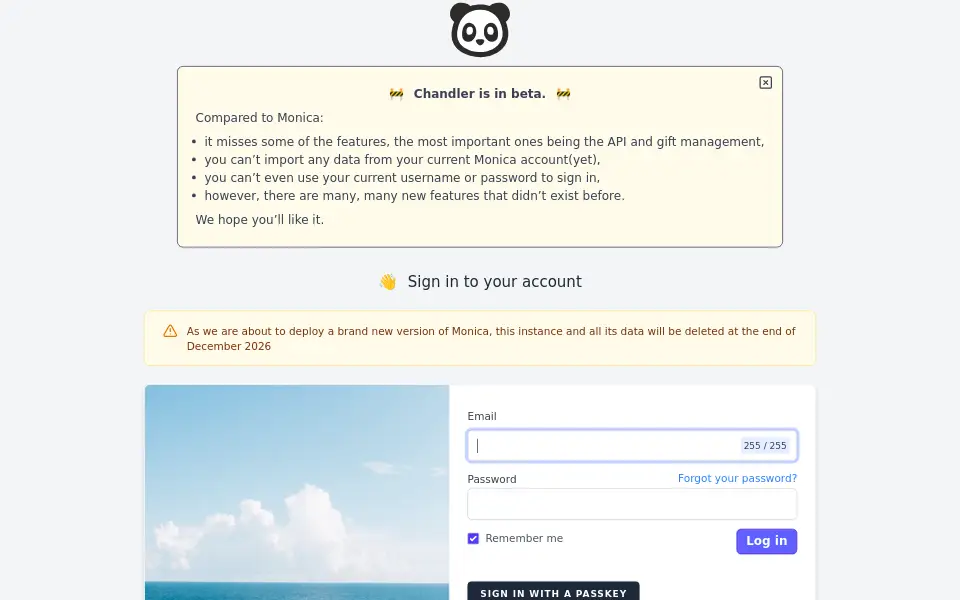The height and width of the screenshot is (600, 960).
Task: Click the Email field label
Action: click(x=482, y=416)
